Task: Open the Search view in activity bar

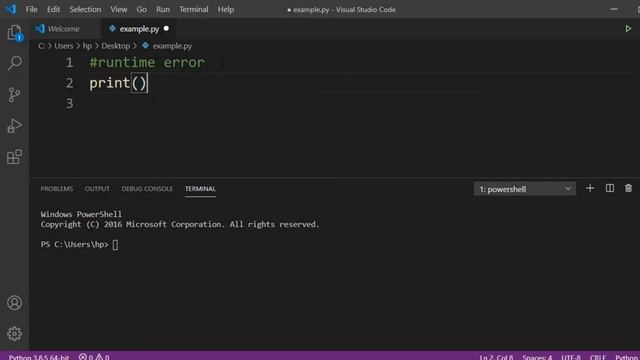Action: (x=14, y=63)
